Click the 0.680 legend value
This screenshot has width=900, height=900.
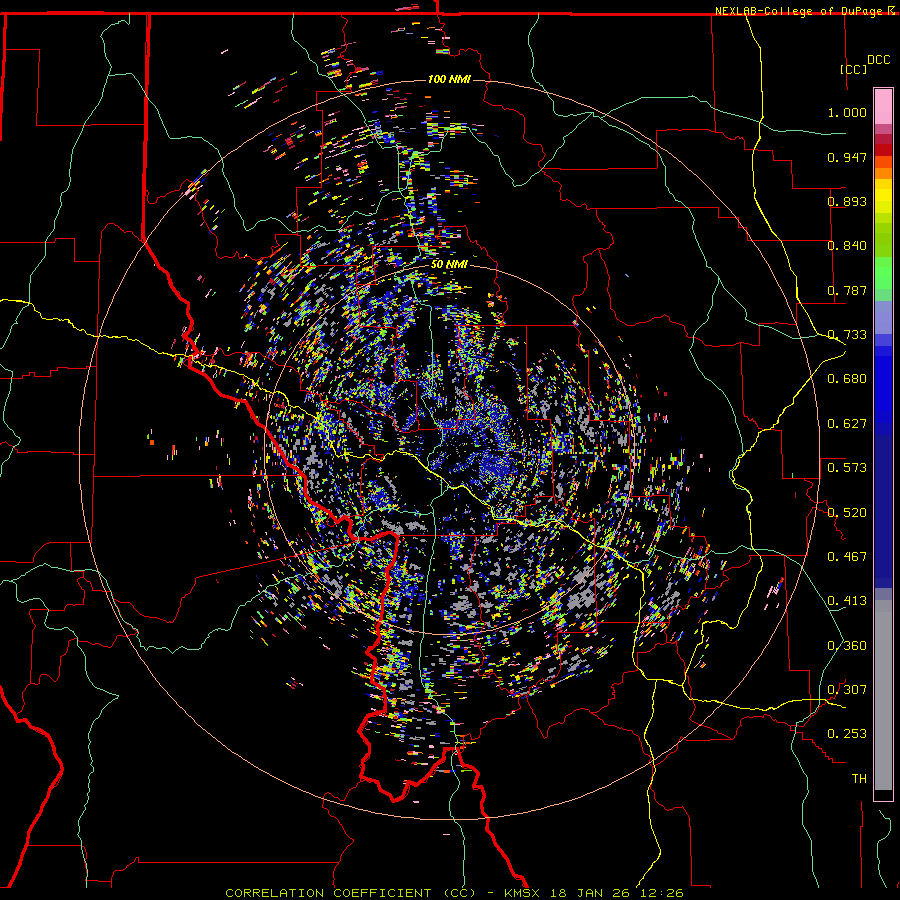coord(847,379)
